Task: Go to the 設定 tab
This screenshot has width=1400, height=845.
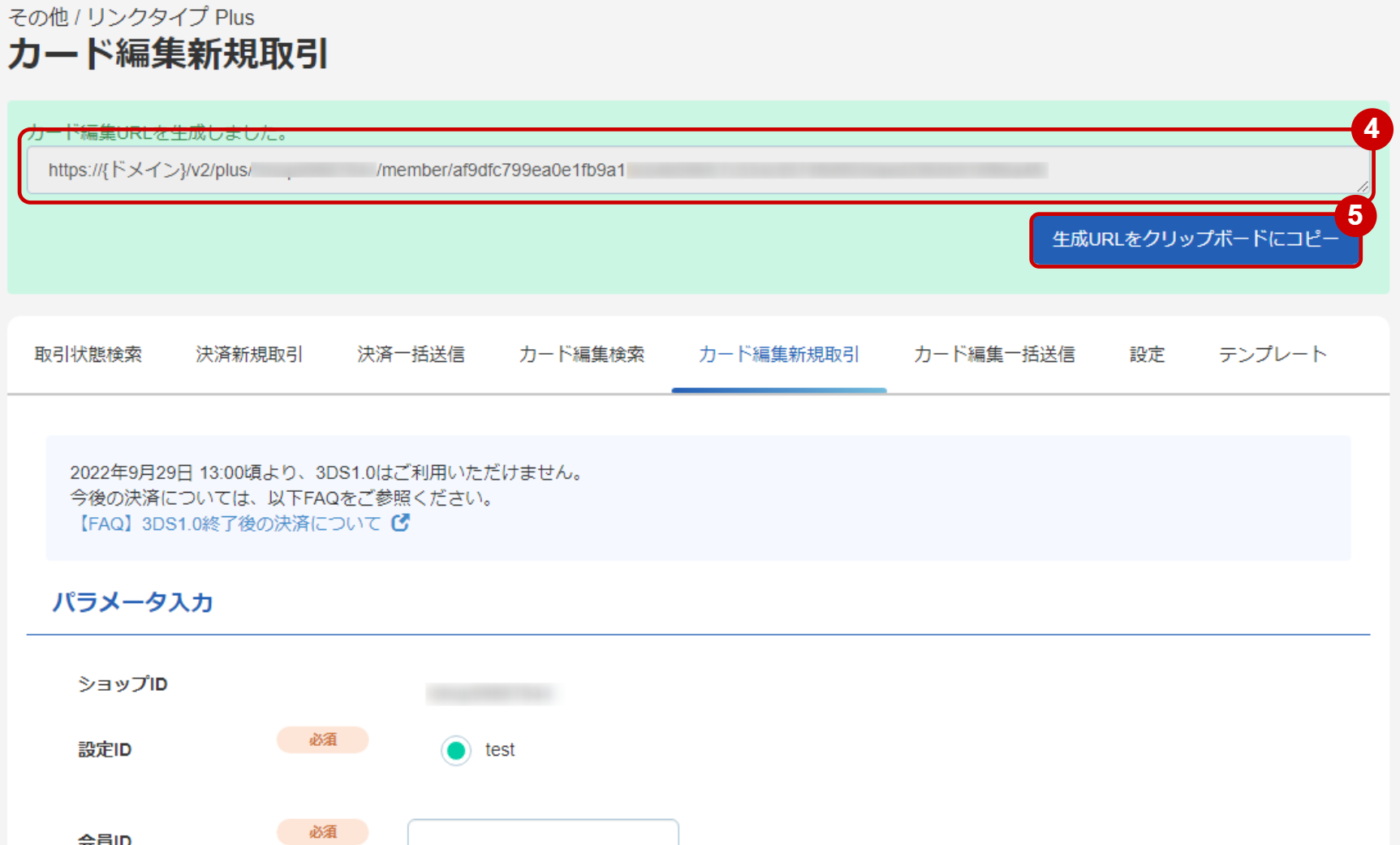Action: 1146,354
